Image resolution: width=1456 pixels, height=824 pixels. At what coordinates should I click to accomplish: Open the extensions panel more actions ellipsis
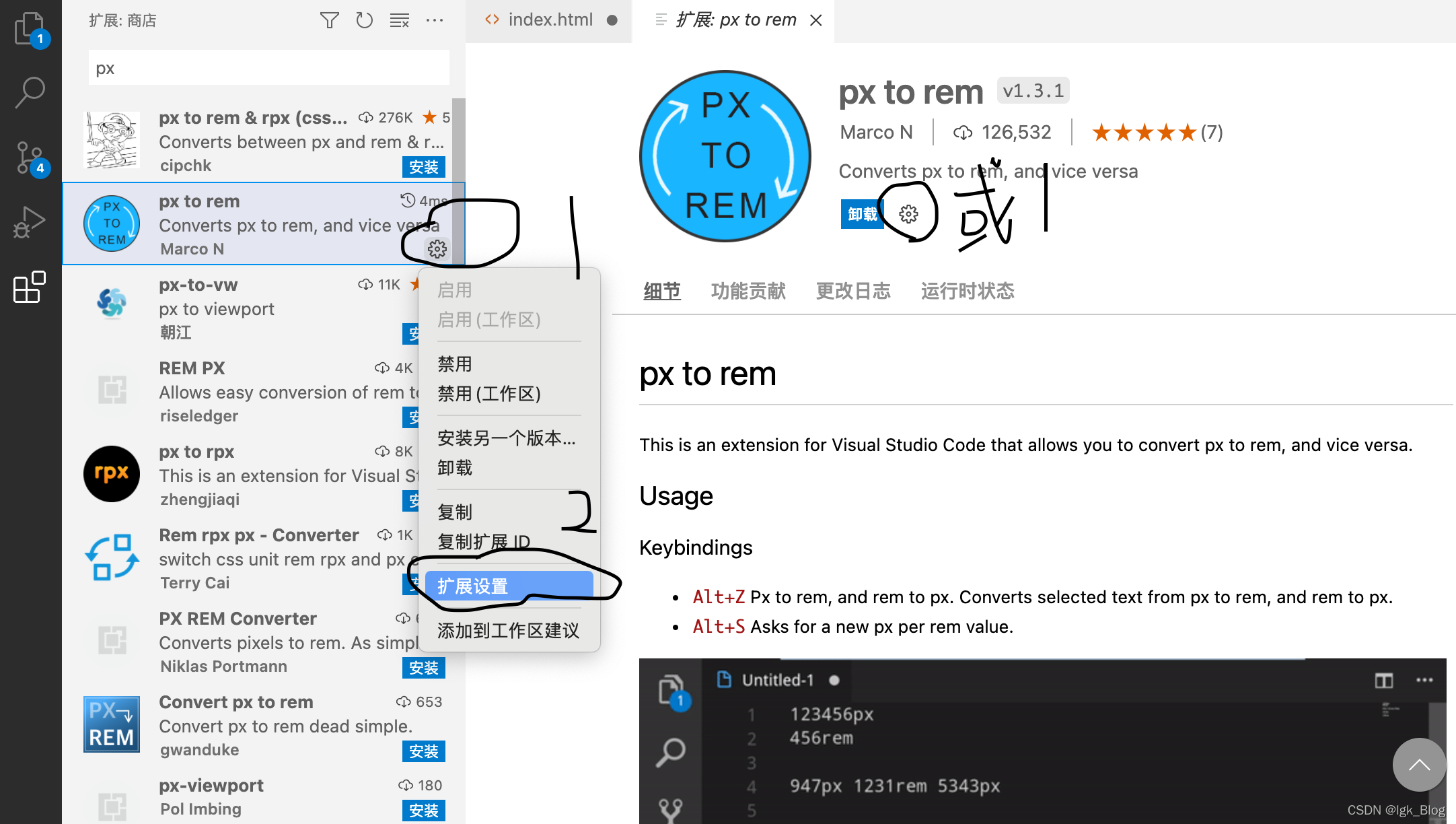435,20
